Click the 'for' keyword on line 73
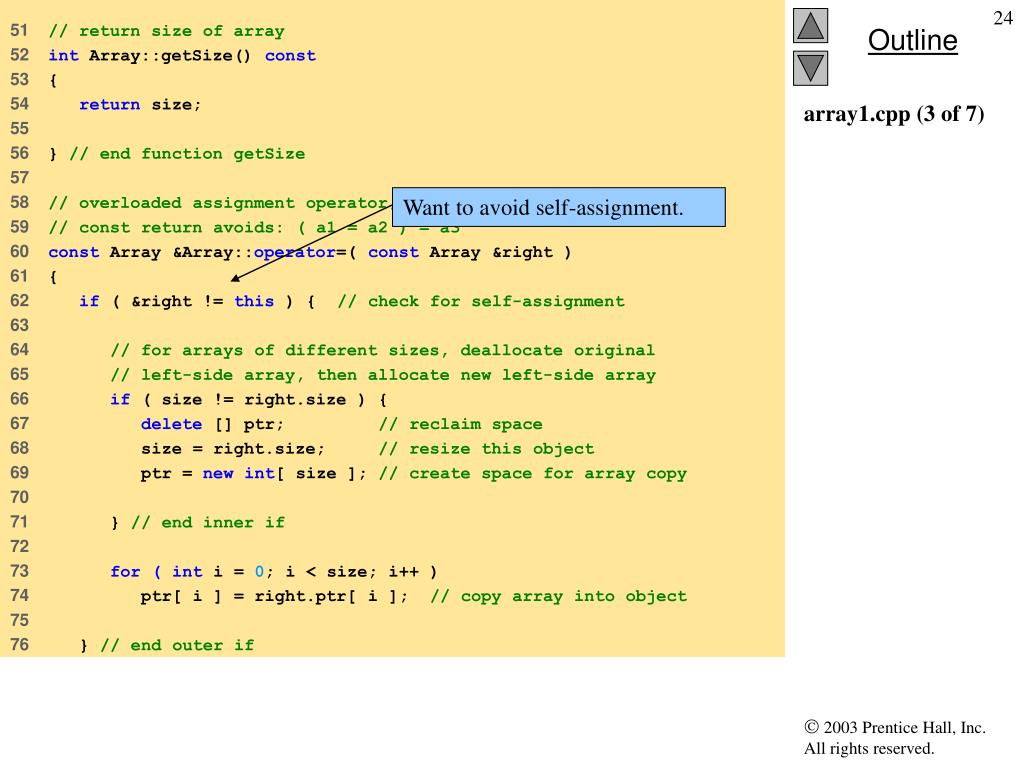1024x768 pixels. coord(125,572)
